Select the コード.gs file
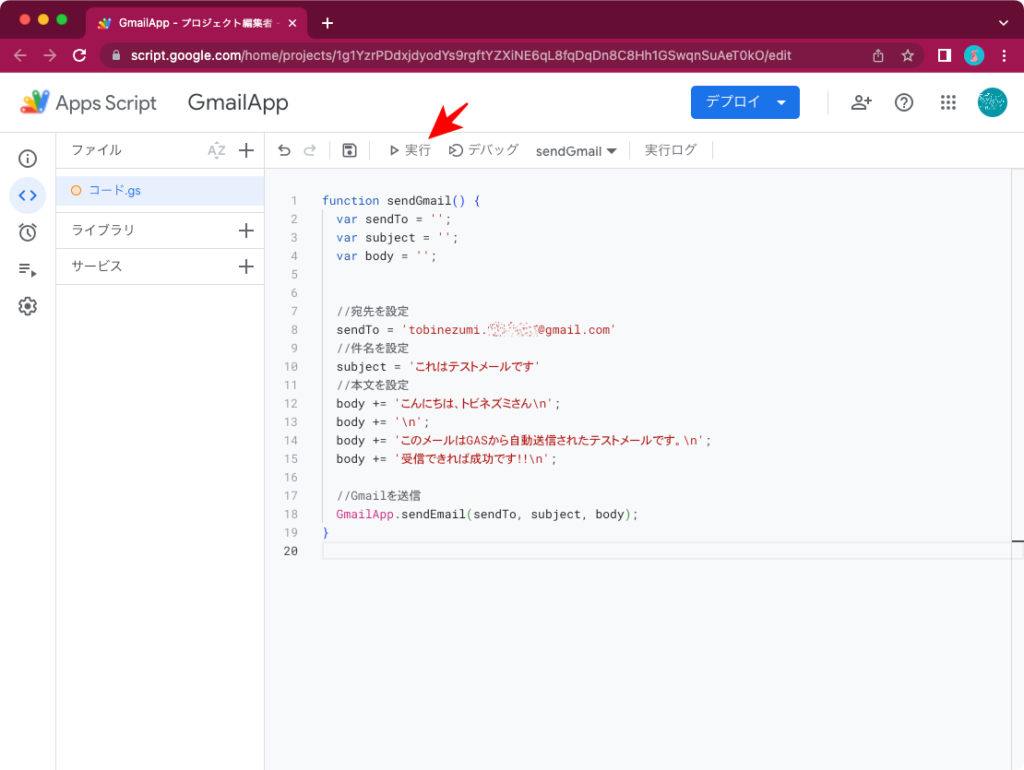Screen dimensions: 1024x770 pyautogui.click(x=160, y=191)
